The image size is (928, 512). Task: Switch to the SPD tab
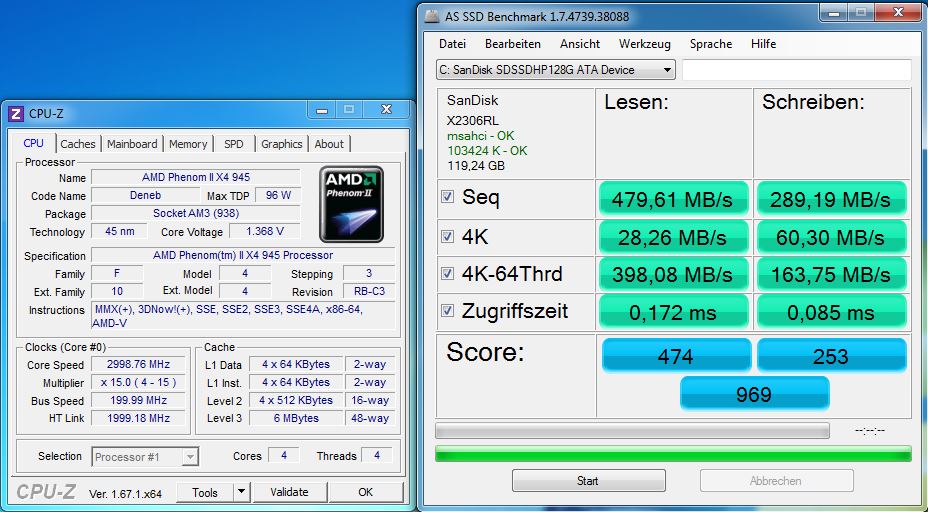(x=234, y=144)
